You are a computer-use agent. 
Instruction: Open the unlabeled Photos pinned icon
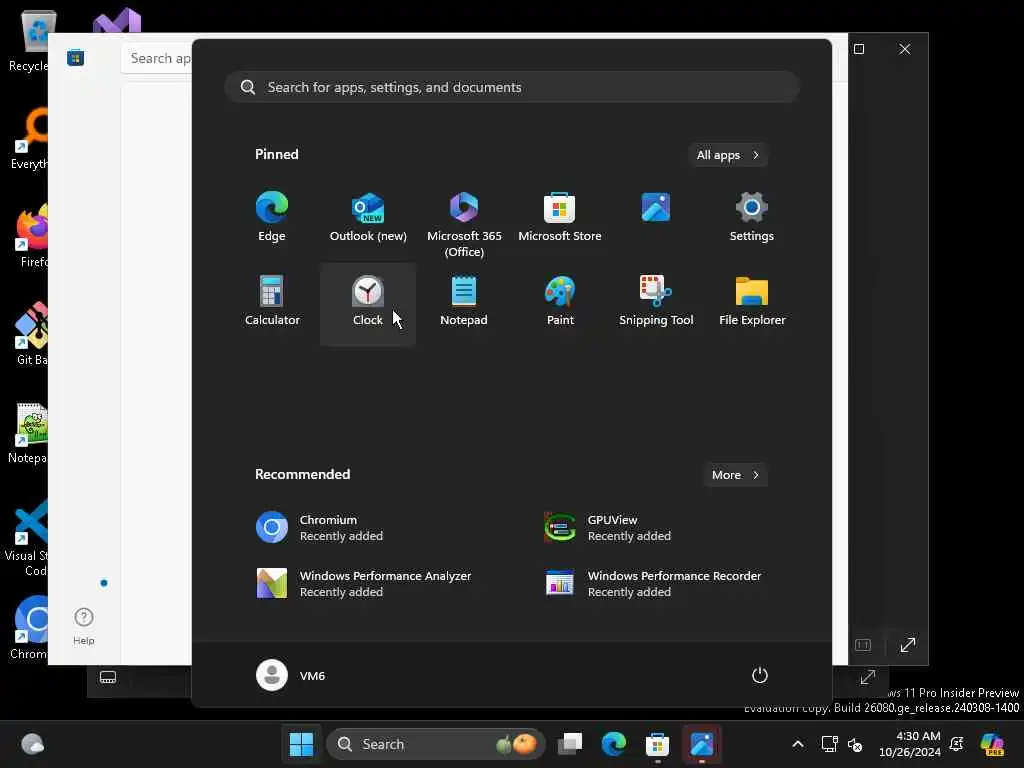pyautogui.click(x=656, y=208)
